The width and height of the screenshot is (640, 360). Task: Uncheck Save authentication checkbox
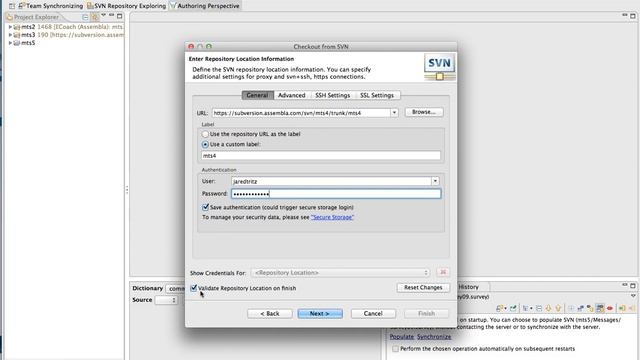205,207
